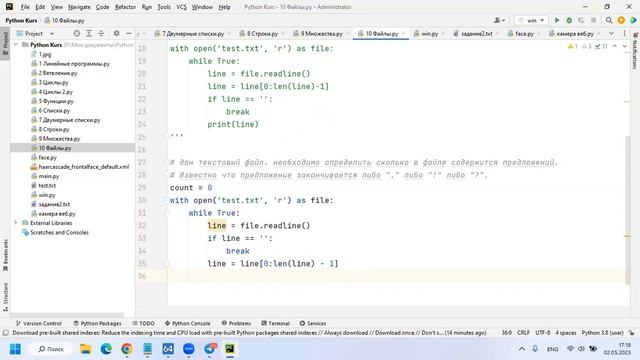Open the Notifications side panel
Viewport: 640px width, 360px height.
[x=635, y=51]
